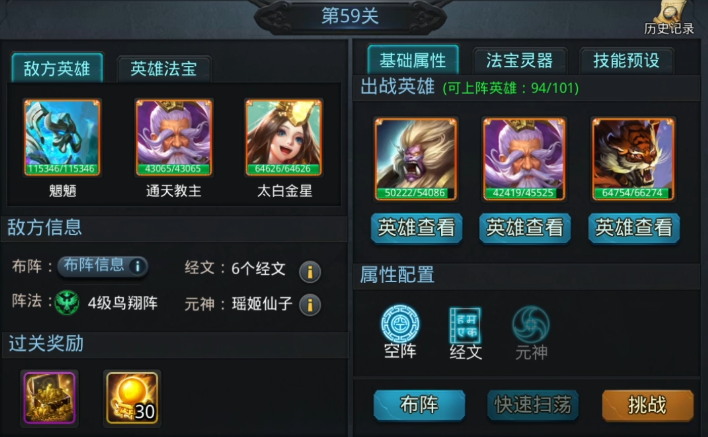
Task: Click the orange 挑战 button
Action: pos(647,405)
